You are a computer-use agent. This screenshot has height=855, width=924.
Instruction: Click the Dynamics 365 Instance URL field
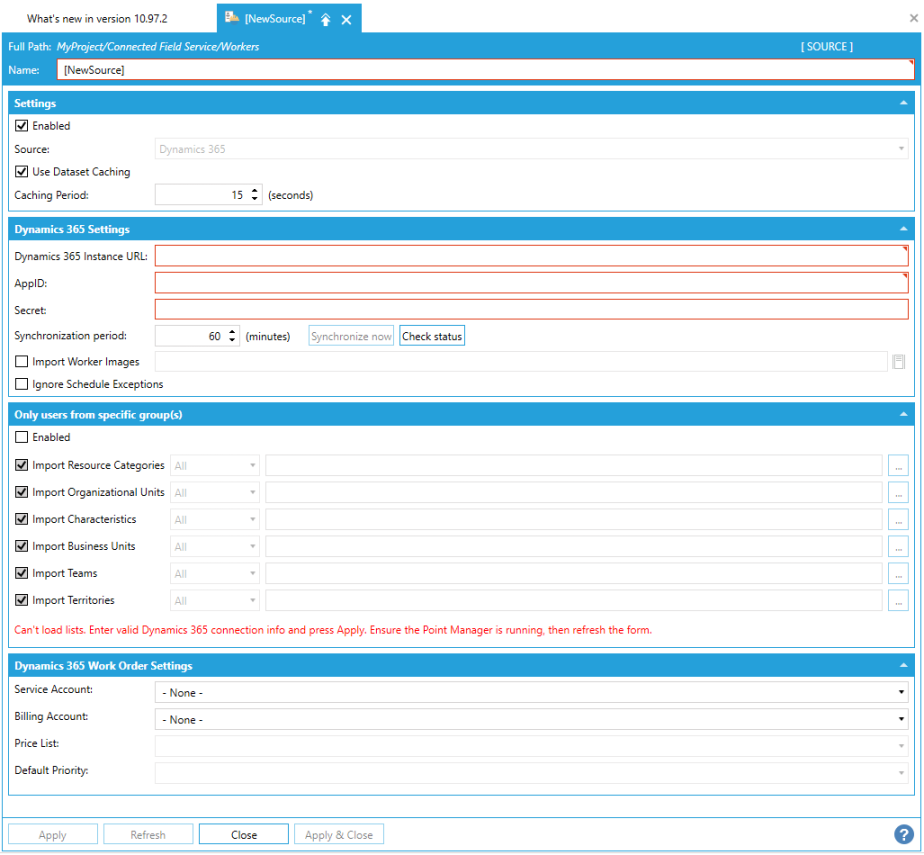[531, 256]
